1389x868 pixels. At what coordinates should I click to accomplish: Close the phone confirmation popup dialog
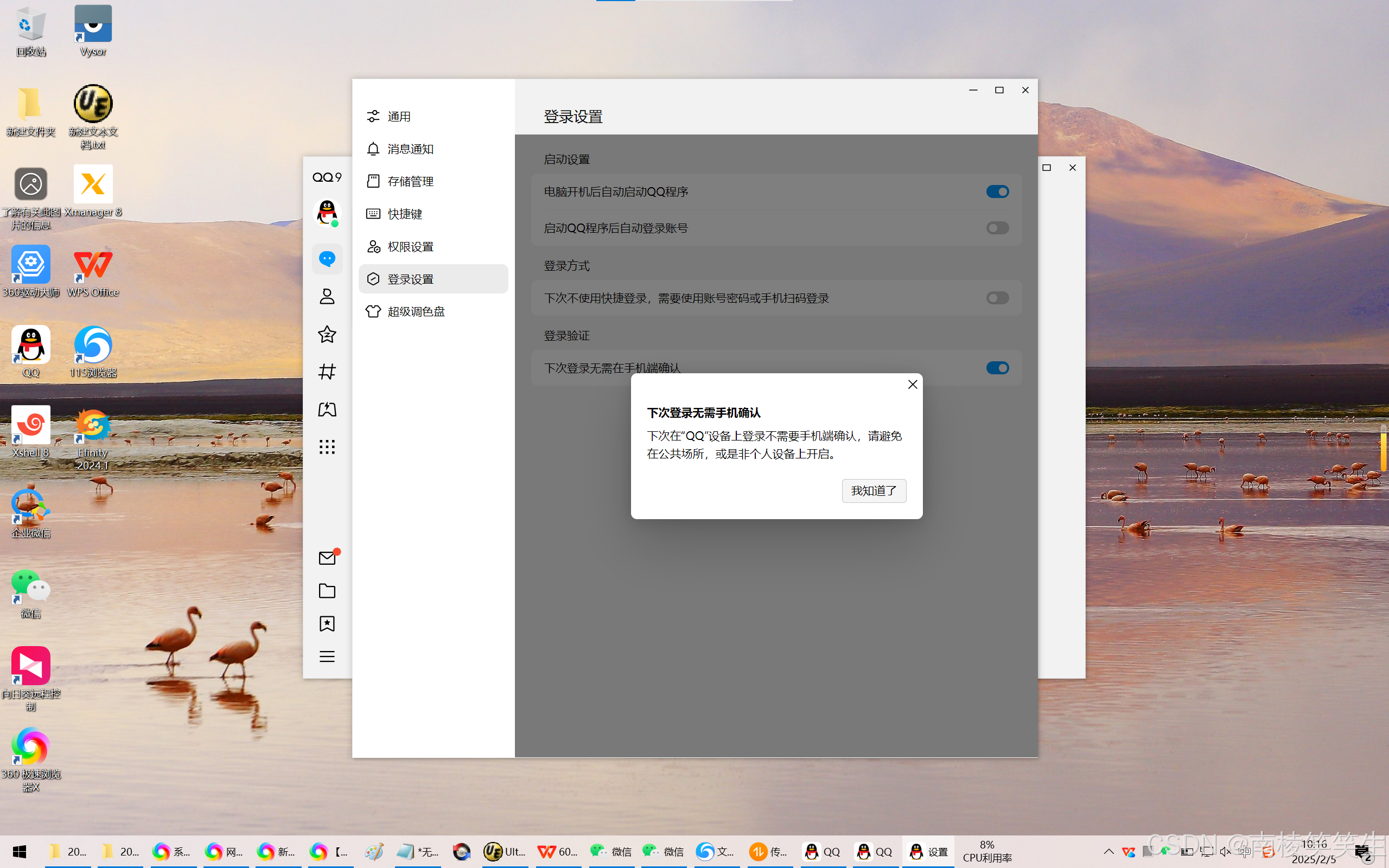913,385
